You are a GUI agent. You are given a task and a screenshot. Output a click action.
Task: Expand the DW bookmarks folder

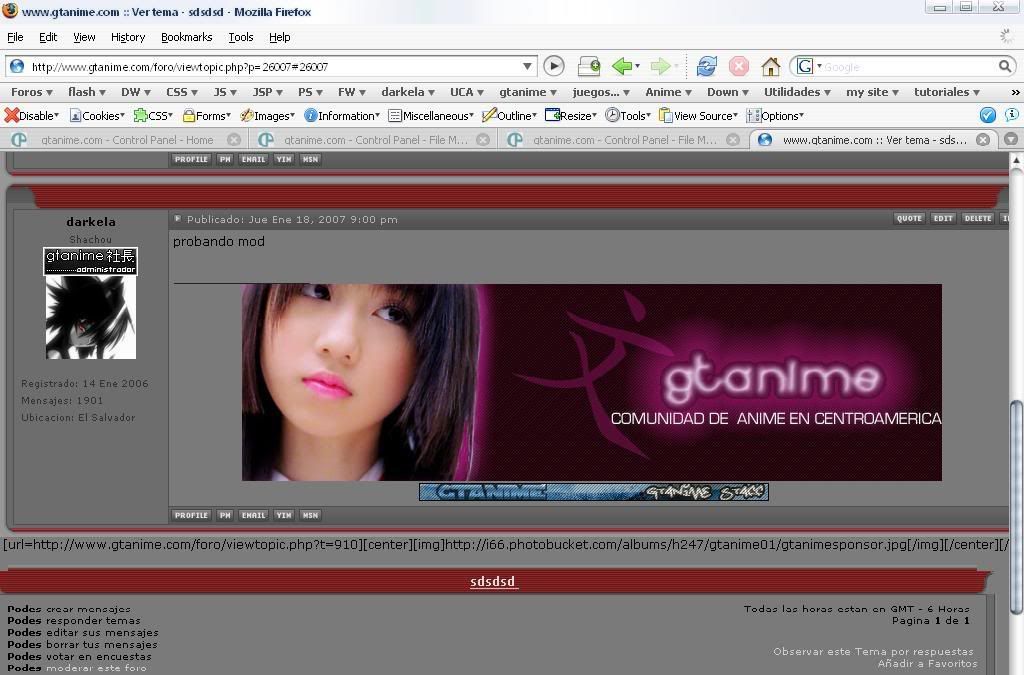136,92
